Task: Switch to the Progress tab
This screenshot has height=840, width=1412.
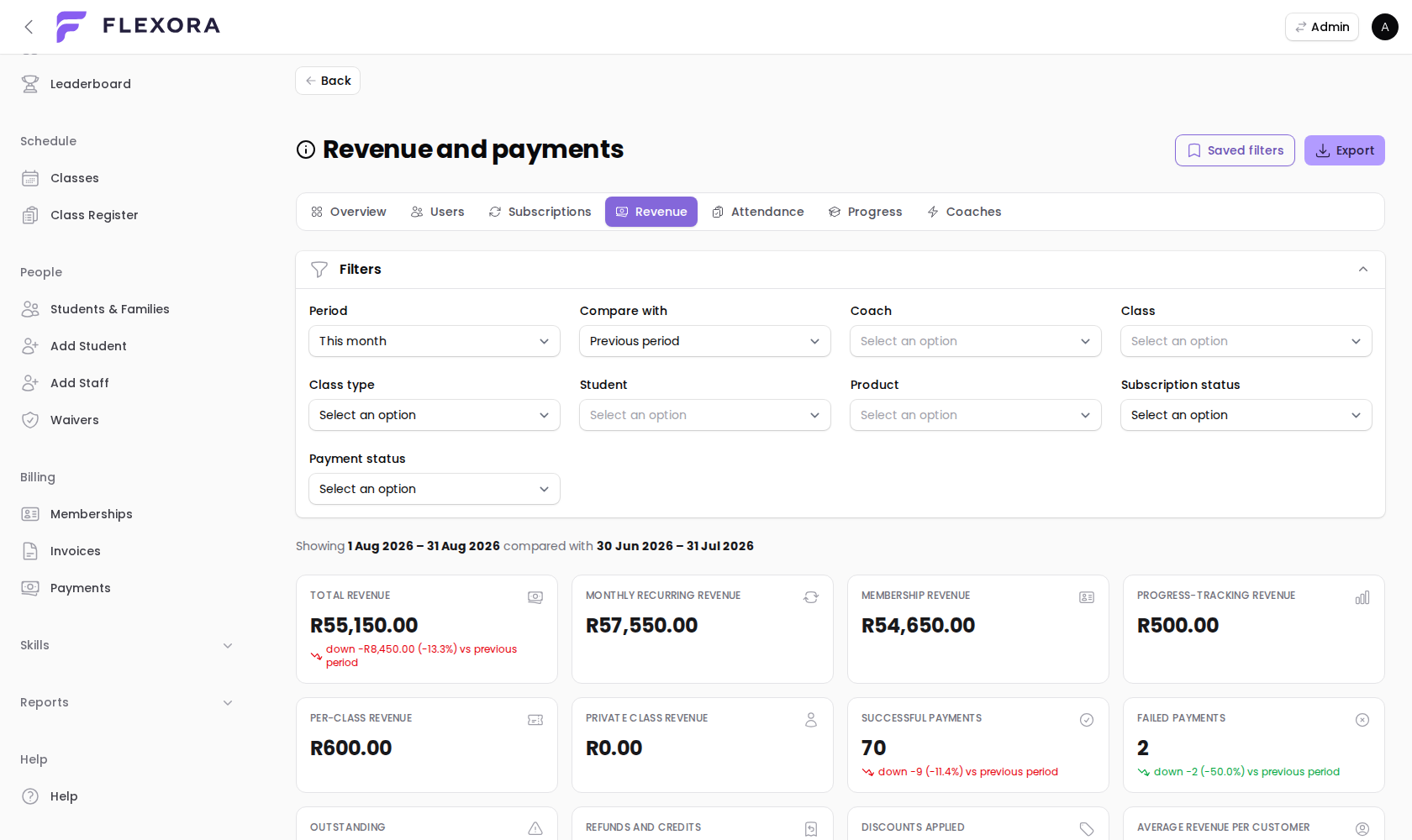Action: (x=866, y=212)
